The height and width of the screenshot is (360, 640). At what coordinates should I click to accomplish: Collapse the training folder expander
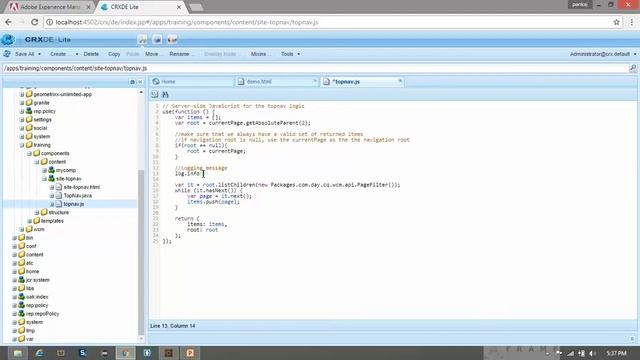22,145
